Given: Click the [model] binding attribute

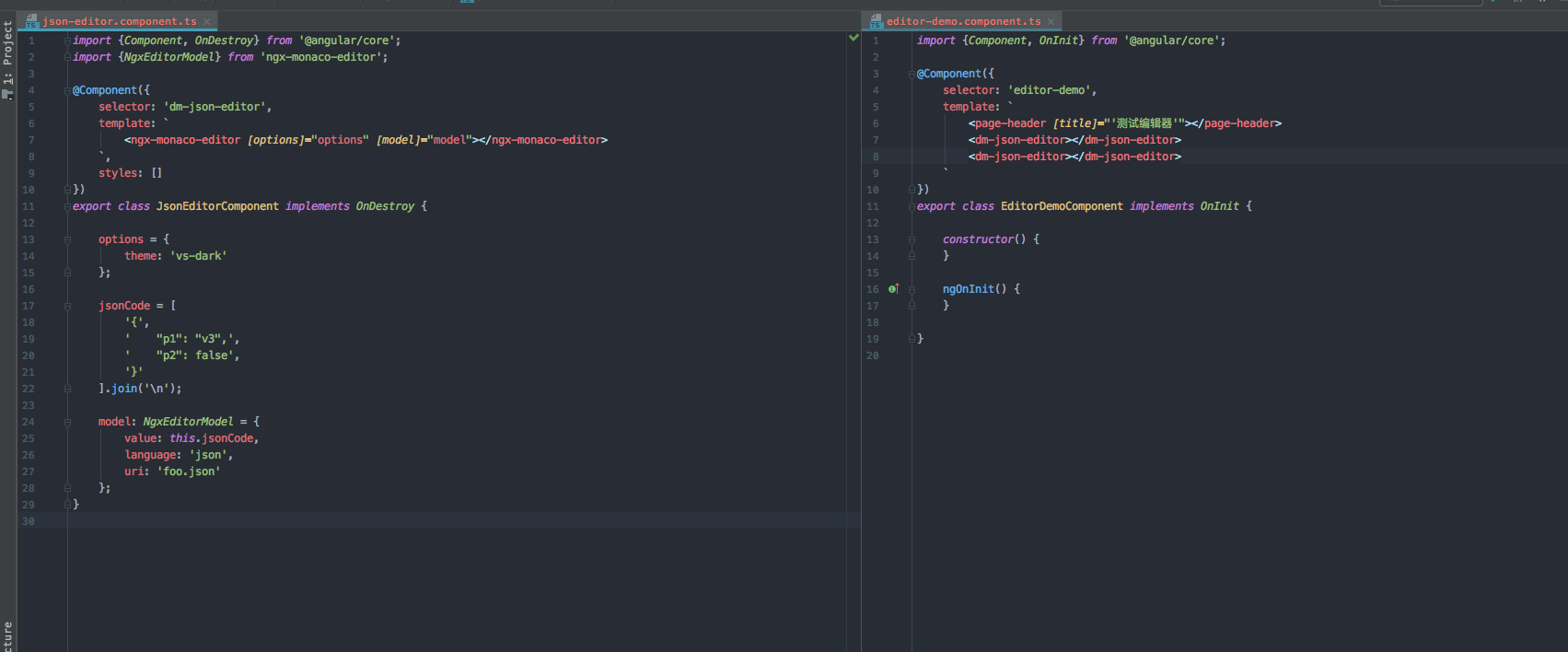Looking at the screenshot, I should [x=398, y=140].
